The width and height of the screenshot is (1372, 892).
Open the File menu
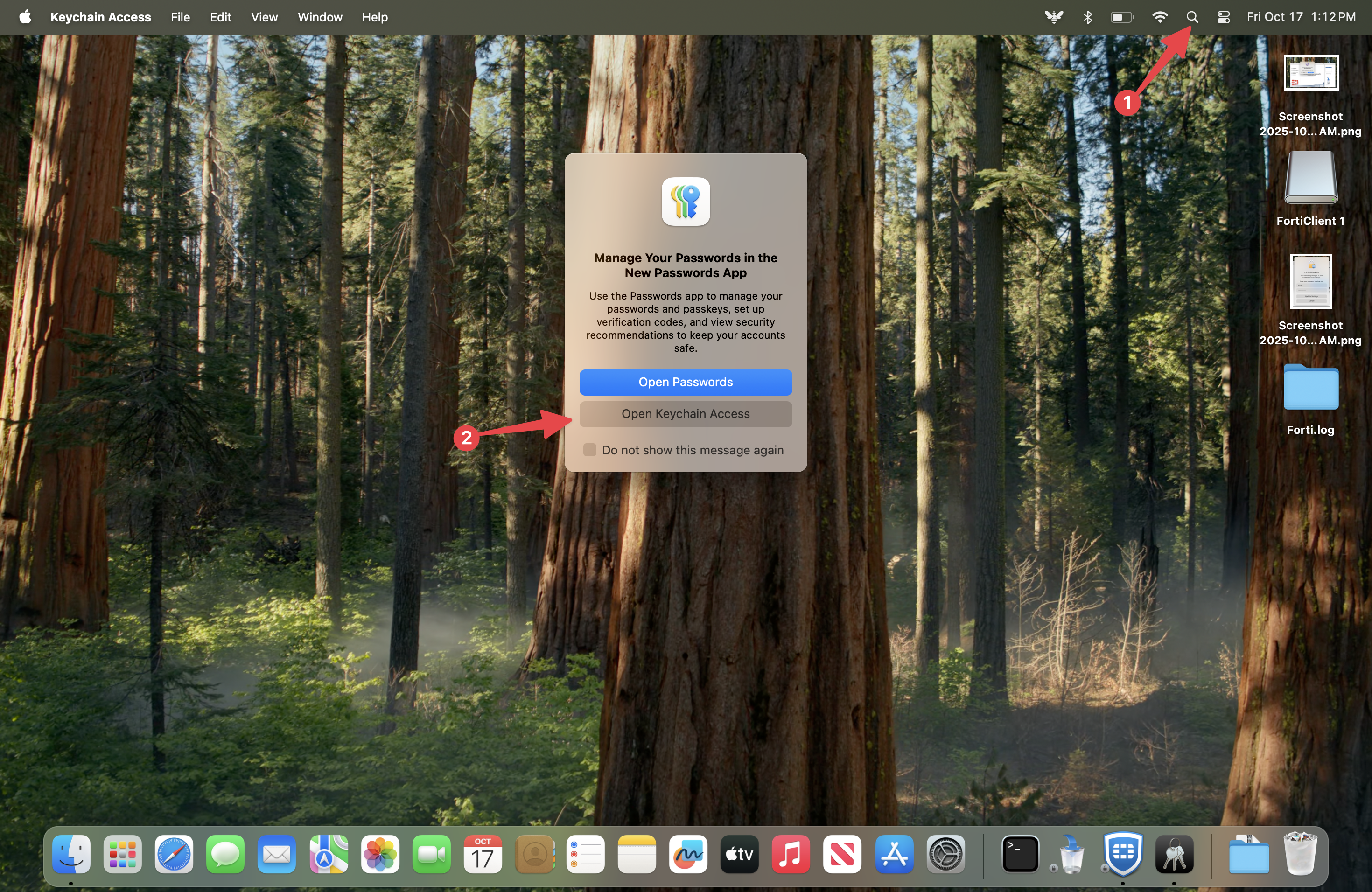[180, 17]
